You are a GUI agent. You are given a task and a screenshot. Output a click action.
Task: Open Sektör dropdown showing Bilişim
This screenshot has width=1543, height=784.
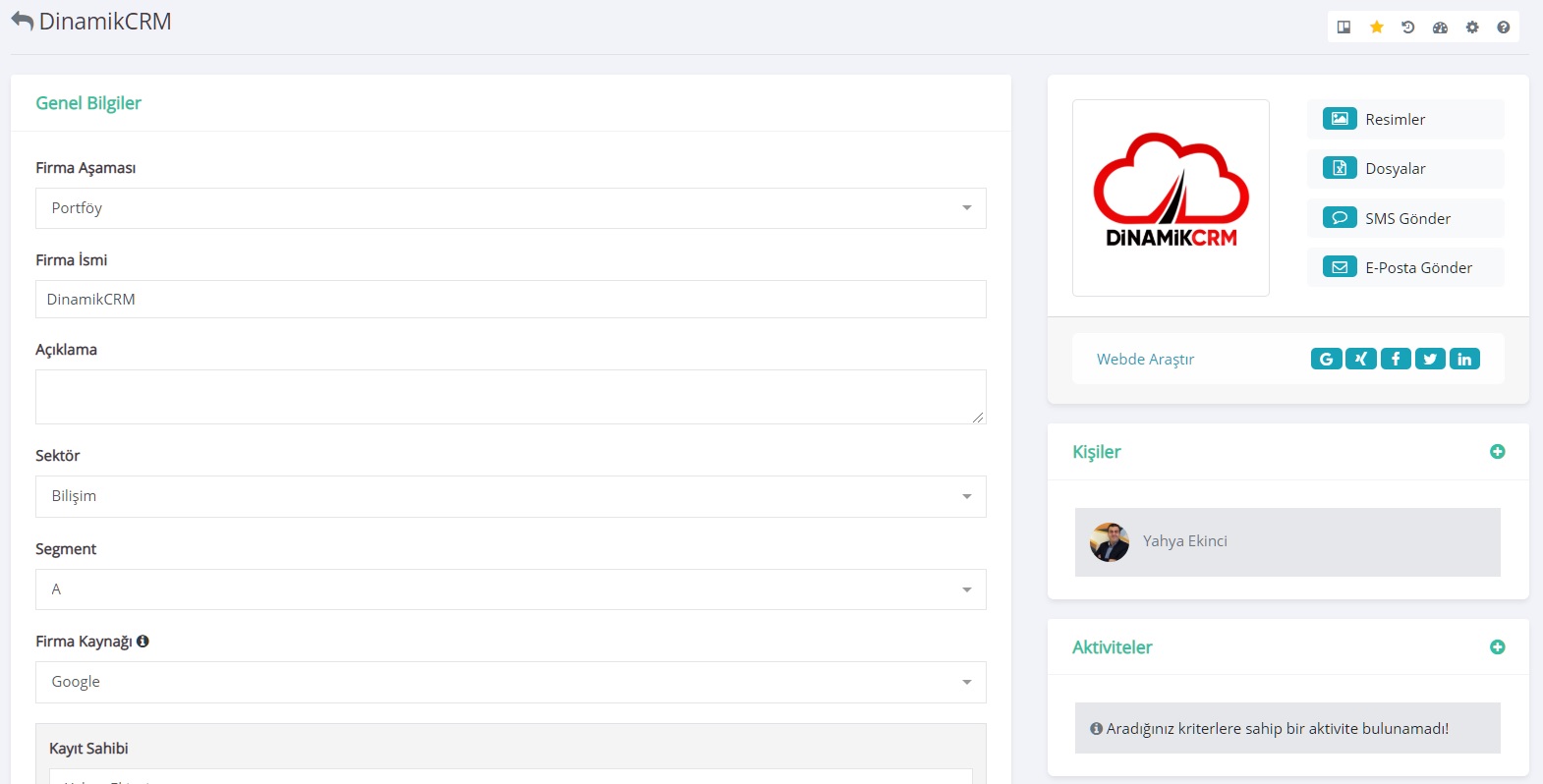511,496
